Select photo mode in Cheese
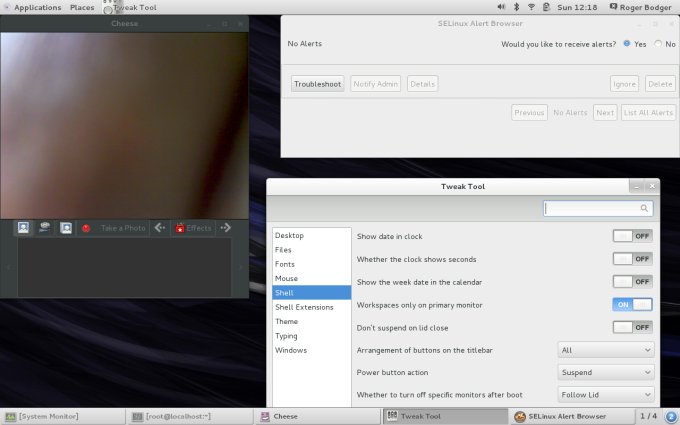This screenshot has width=680, height=425. [x=23, y=228]
